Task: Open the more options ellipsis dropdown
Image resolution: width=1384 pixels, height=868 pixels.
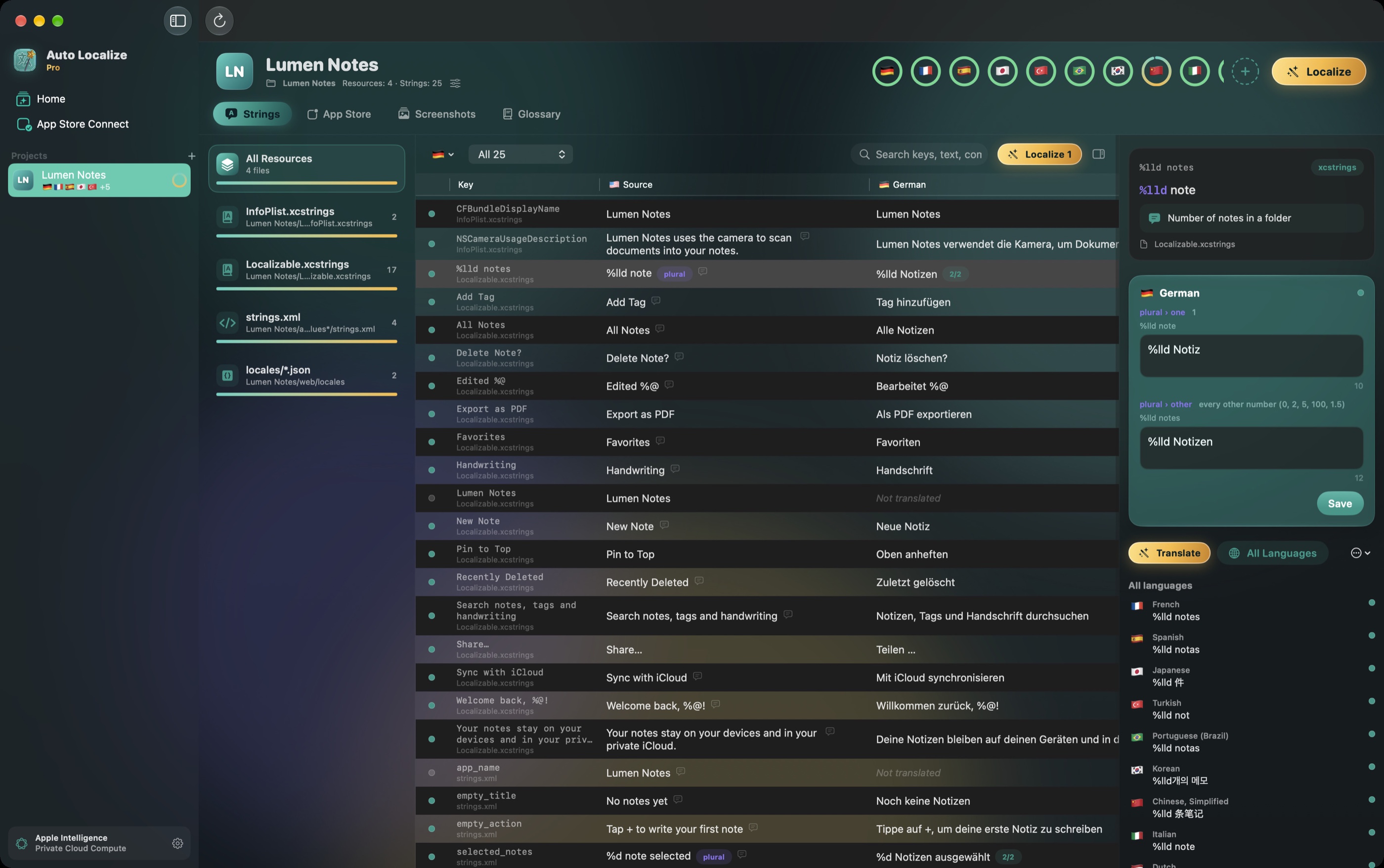Action: click(1360, 553)
